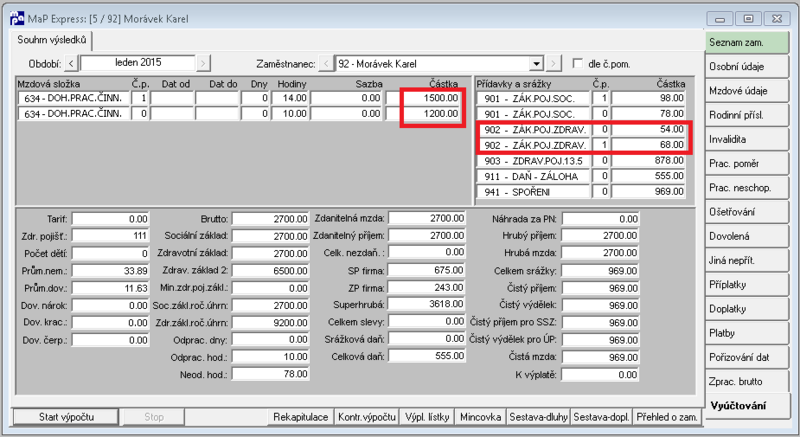
Task: Click Přehled o zam. button
Action: pyautogui.click(x=667, y=417)
